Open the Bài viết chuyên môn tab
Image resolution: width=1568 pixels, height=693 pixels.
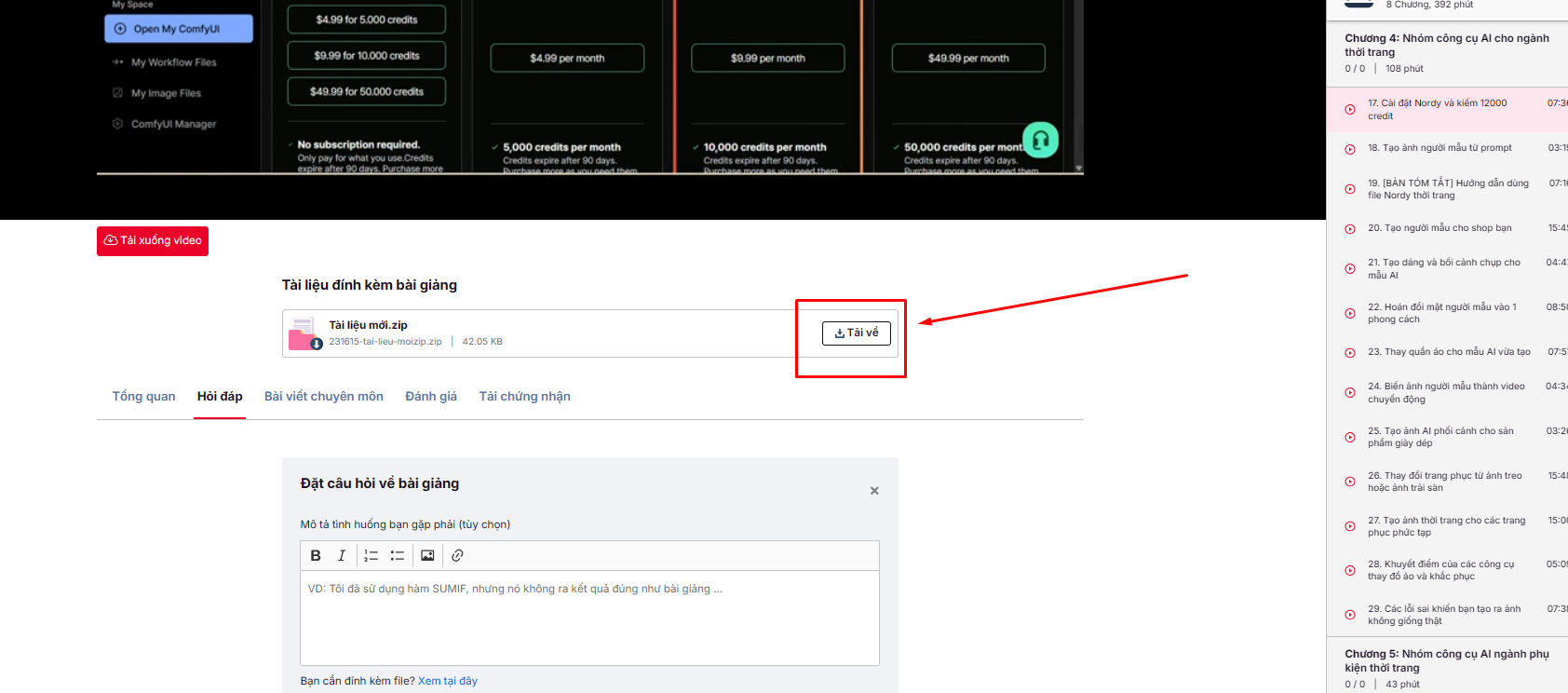click(324, 397)
